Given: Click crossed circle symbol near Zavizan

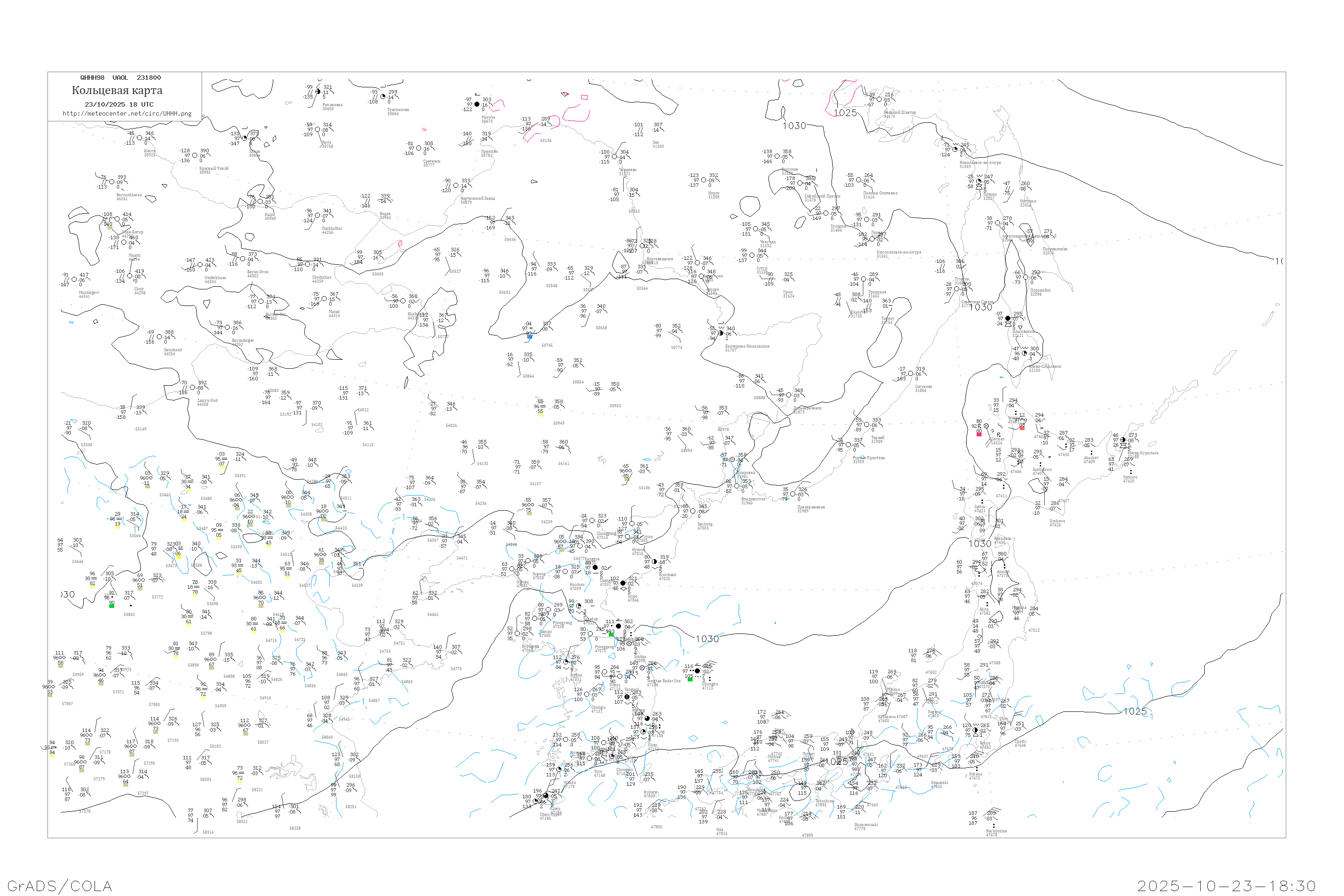Looking at the screenshot, I should click(x=986, y=426).
